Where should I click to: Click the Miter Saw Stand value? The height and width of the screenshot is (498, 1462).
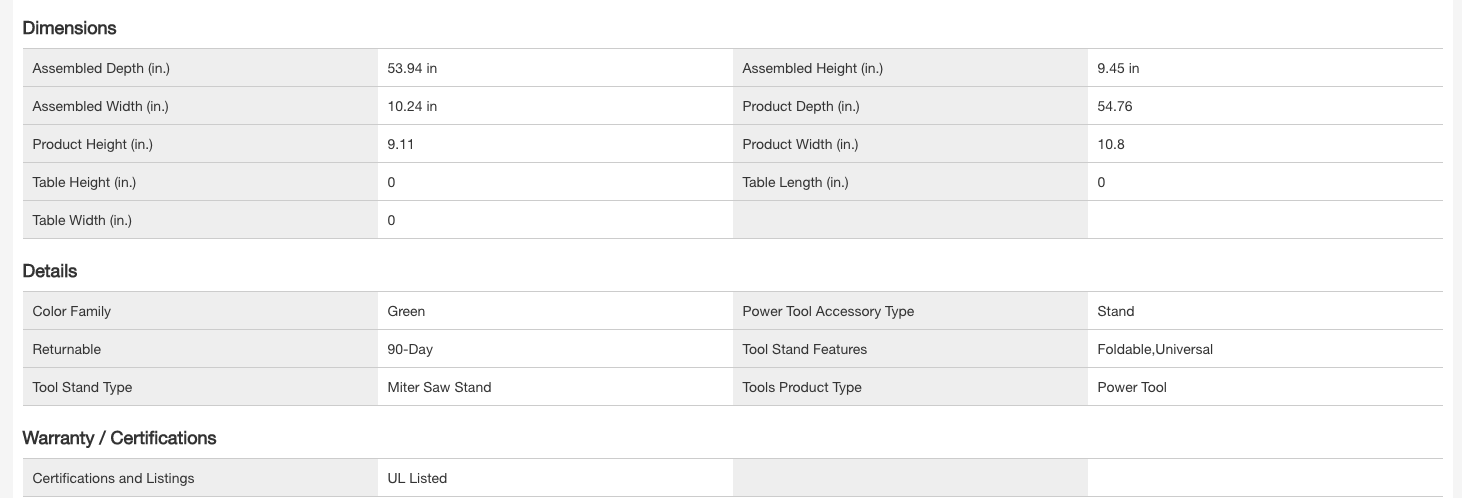[x=439, y=387]
